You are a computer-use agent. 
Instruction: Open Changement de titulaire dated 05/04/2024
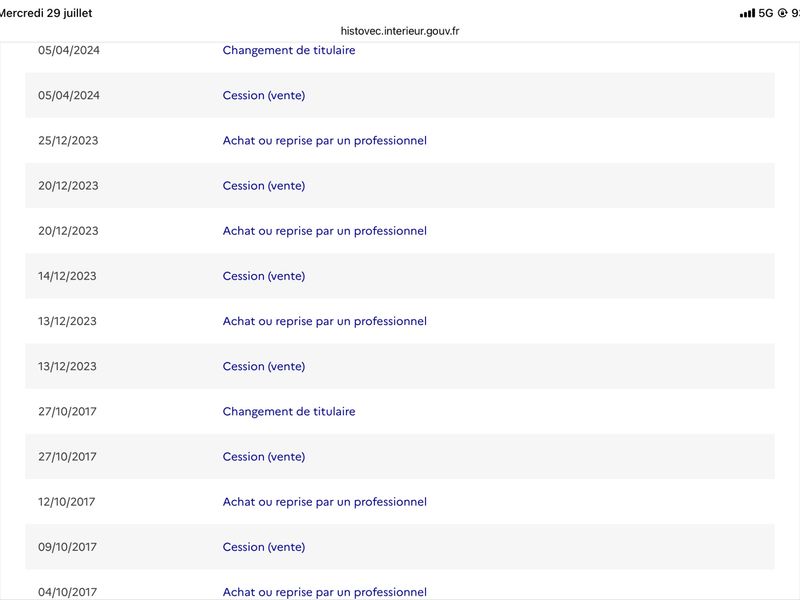289,50
